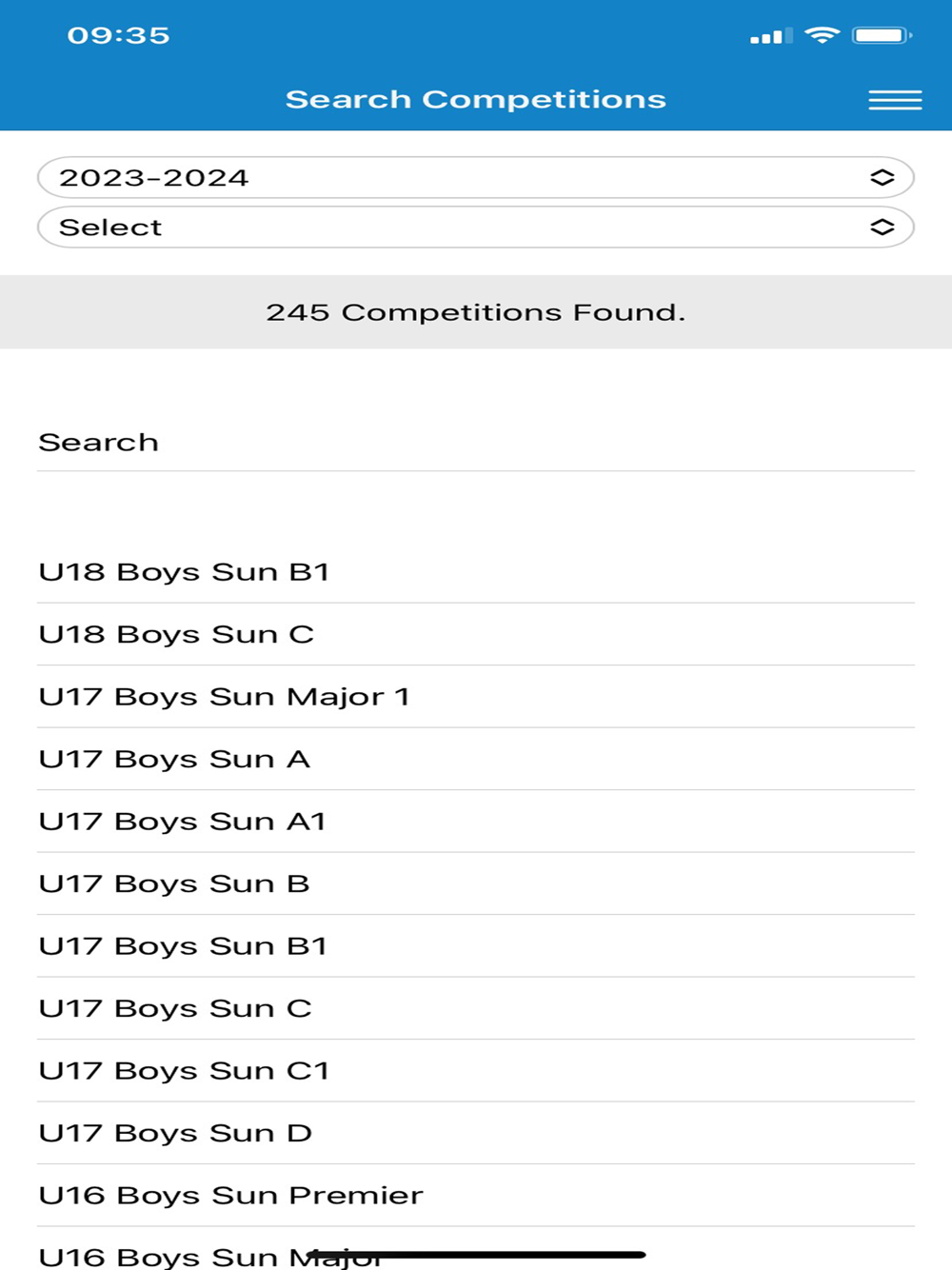Select U18 Boys Sun C competition
This screenshot has height=1270, width=952.
176,635
